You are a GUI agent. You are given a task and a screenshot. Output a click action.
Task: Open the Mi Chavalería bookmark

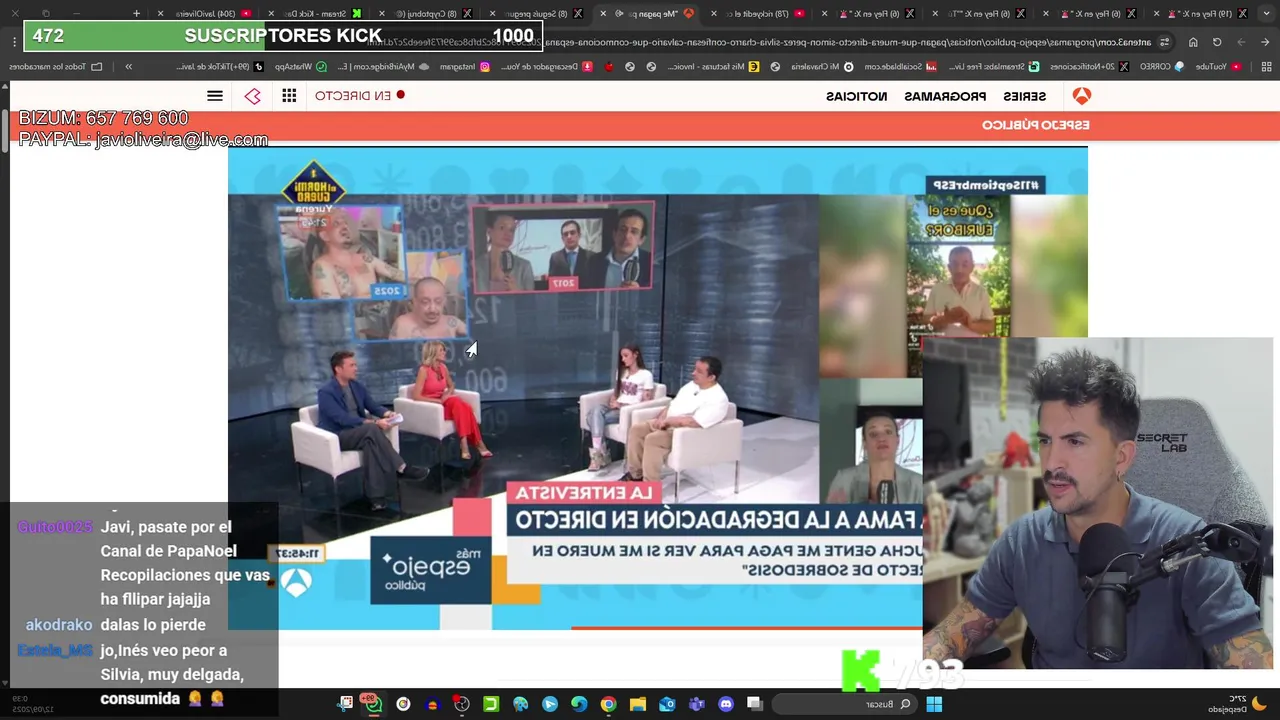point(822,67)
